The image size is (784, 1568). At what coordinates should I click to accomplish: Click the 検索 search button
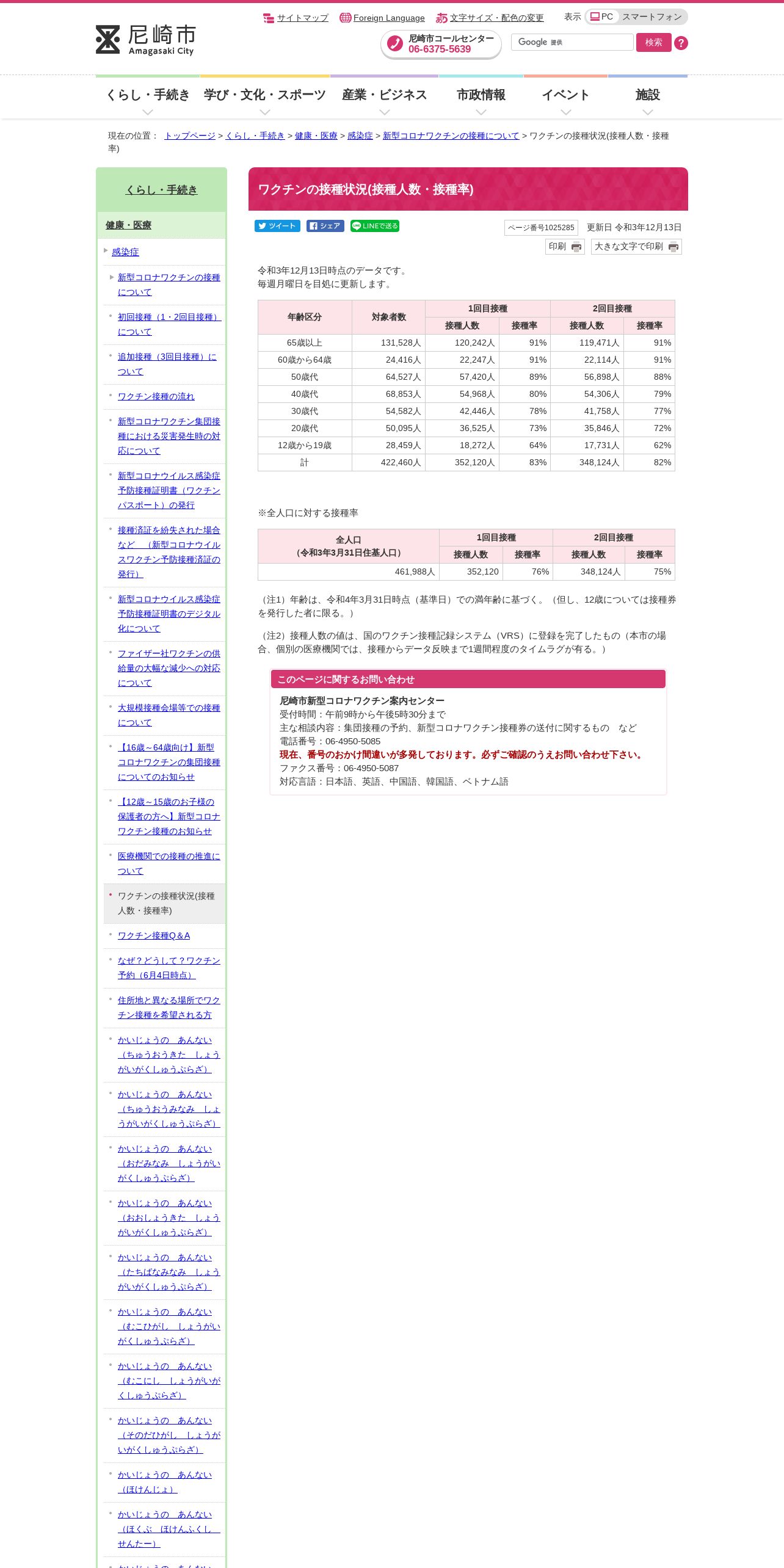pyautogui.click(x=653, y=42)
